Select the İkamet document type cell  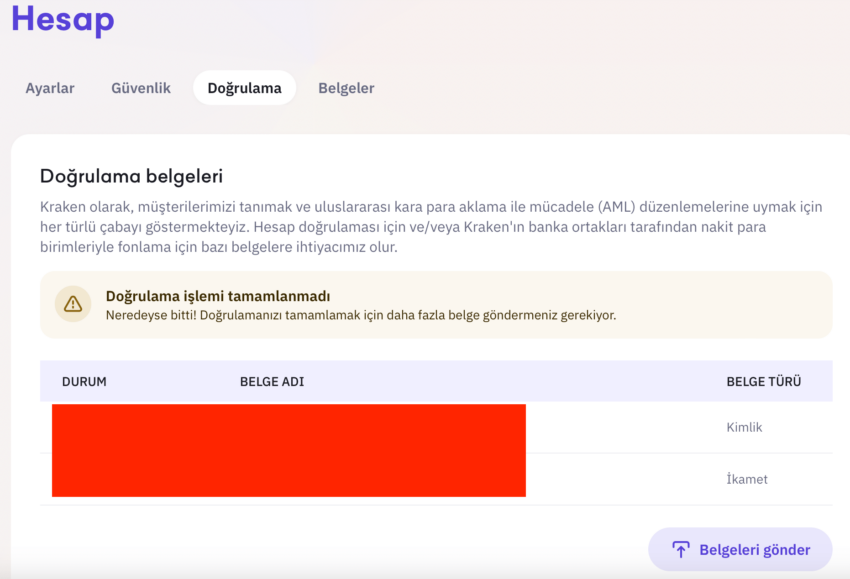point(746,479)
